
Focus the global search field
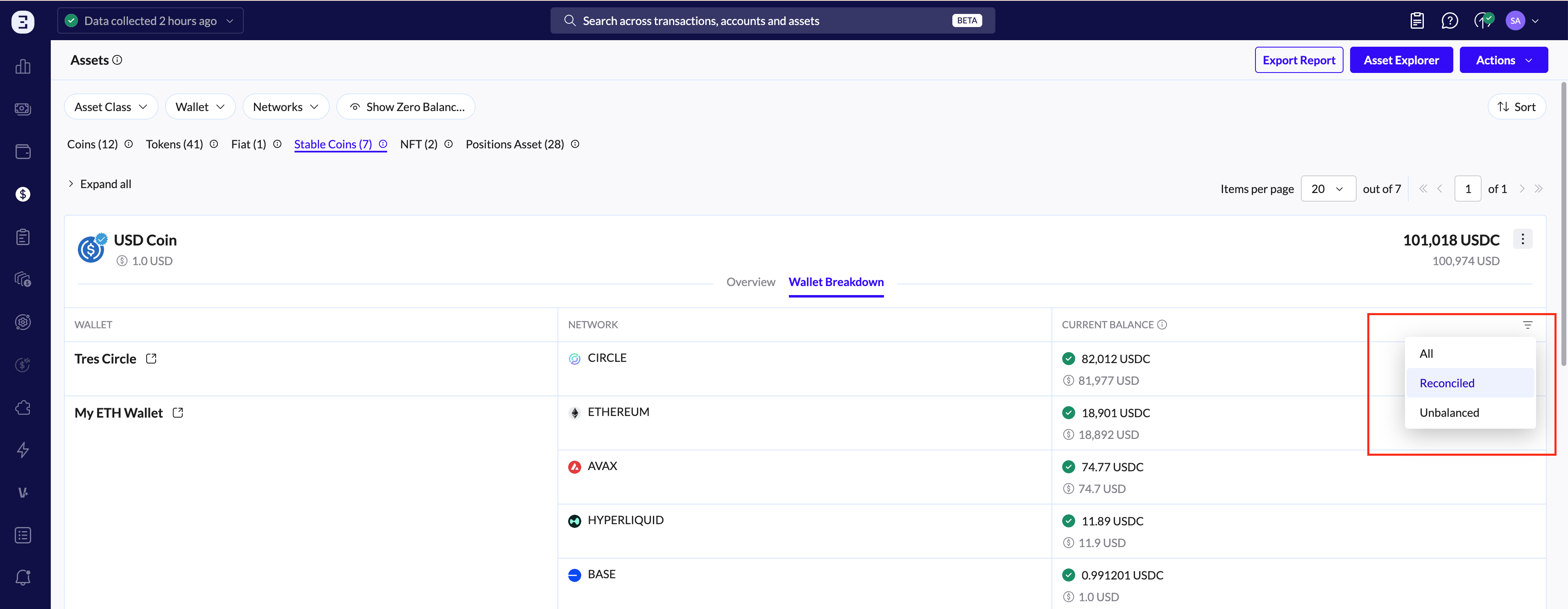click(773, 21)
